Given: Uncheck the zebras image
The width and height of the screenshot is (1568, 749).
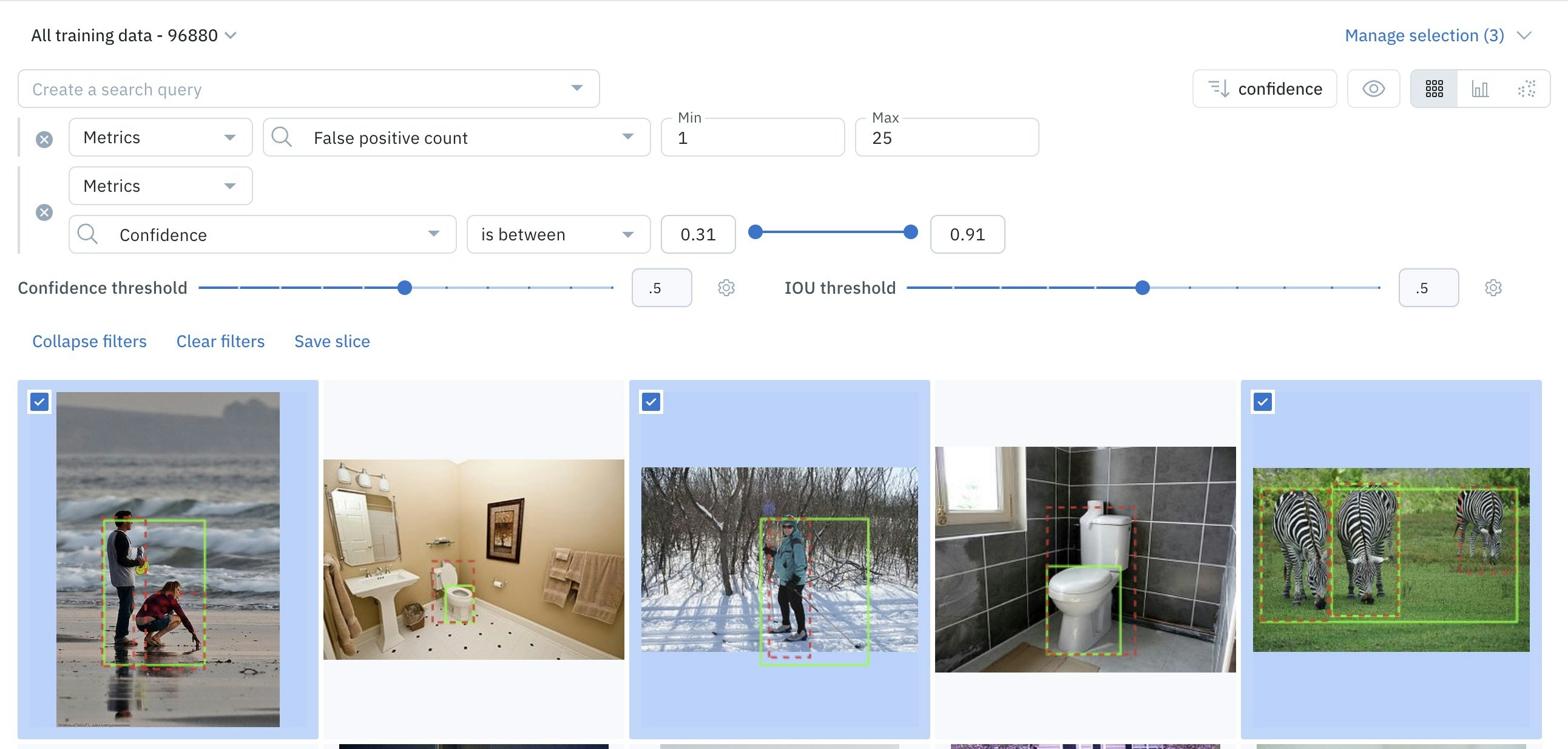Looking at the screenshot, I should [1263, 402].
